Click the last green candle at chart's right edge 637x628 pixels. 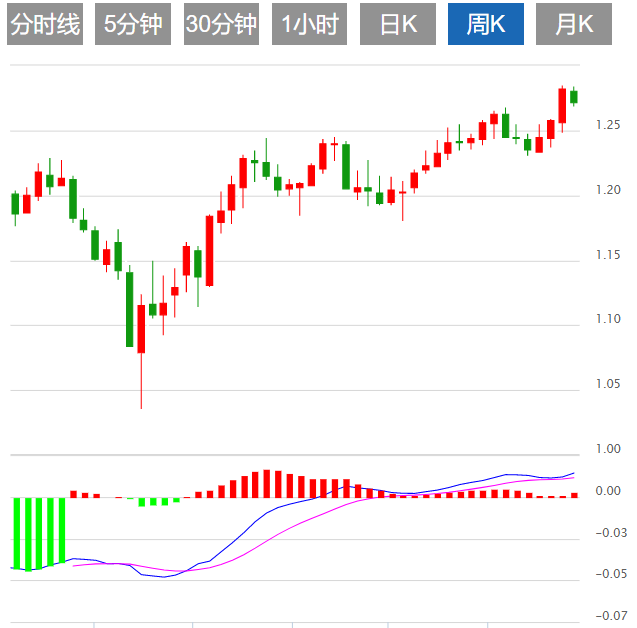574,97
